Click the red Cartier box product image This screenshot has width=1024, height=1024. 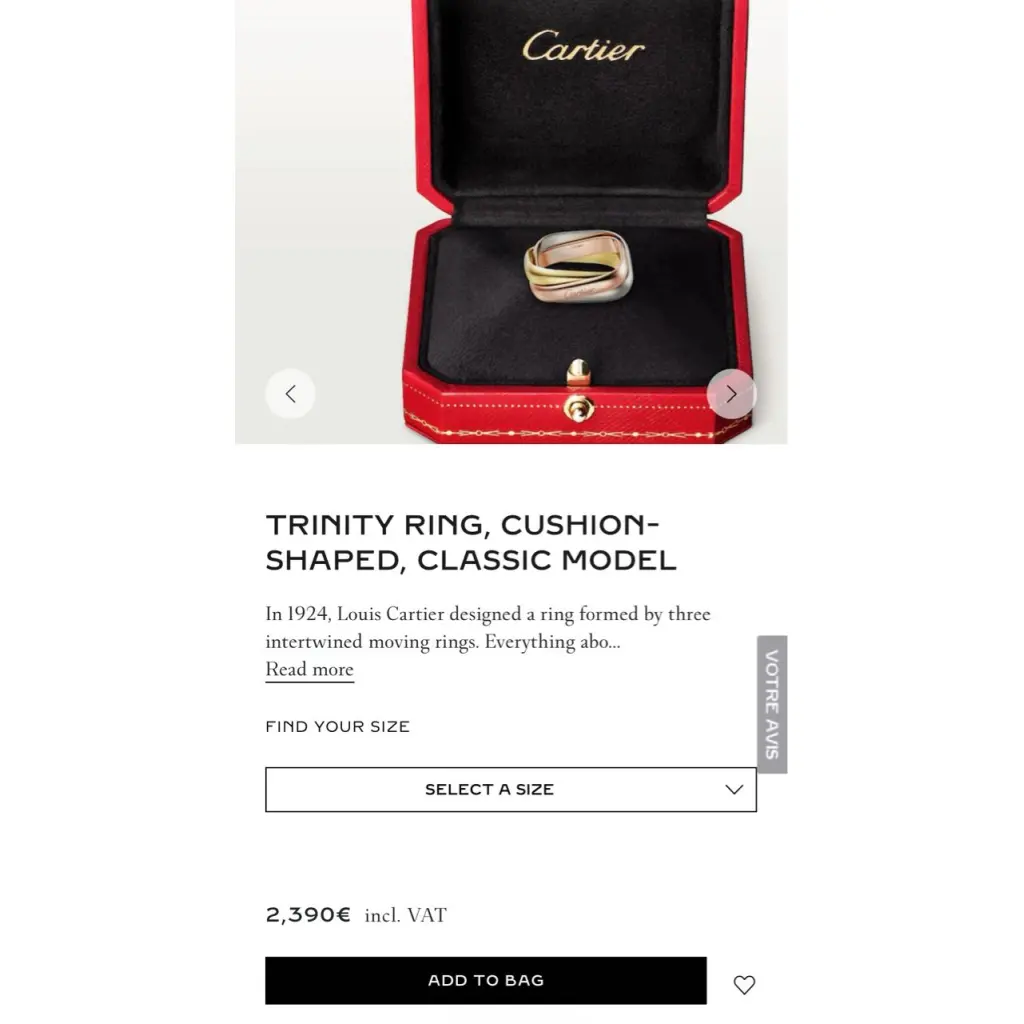point(511,221)
